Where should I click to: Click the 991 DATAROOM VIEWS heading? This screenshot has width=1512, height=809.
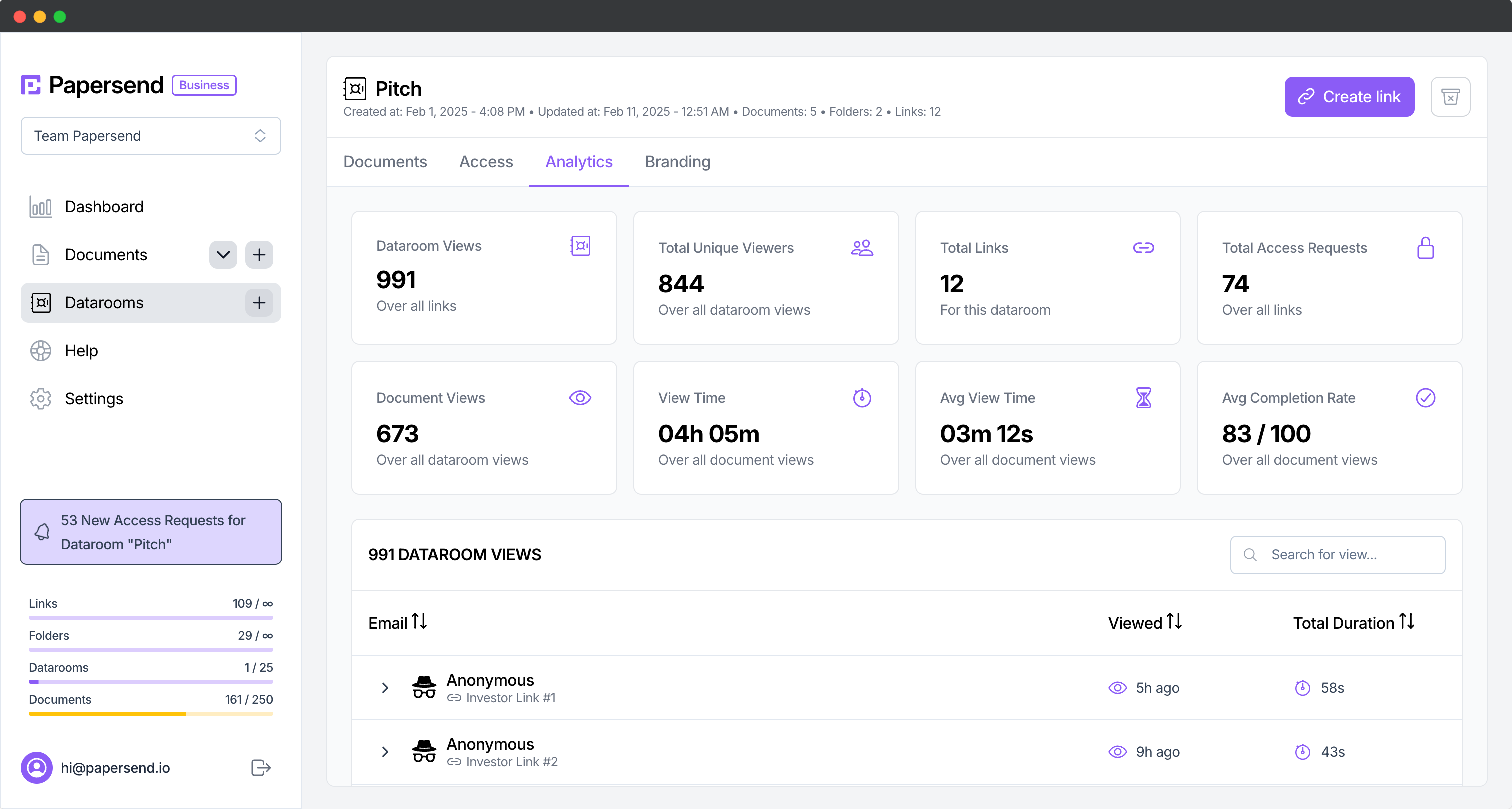tap(455, 555)
